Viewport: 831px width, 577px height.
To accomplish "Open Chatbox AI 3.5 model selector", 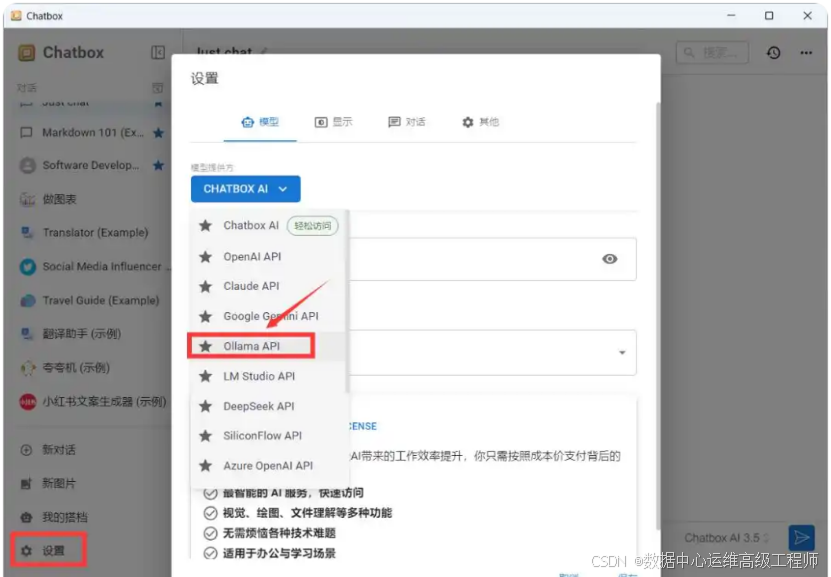I will click(725, 538).
